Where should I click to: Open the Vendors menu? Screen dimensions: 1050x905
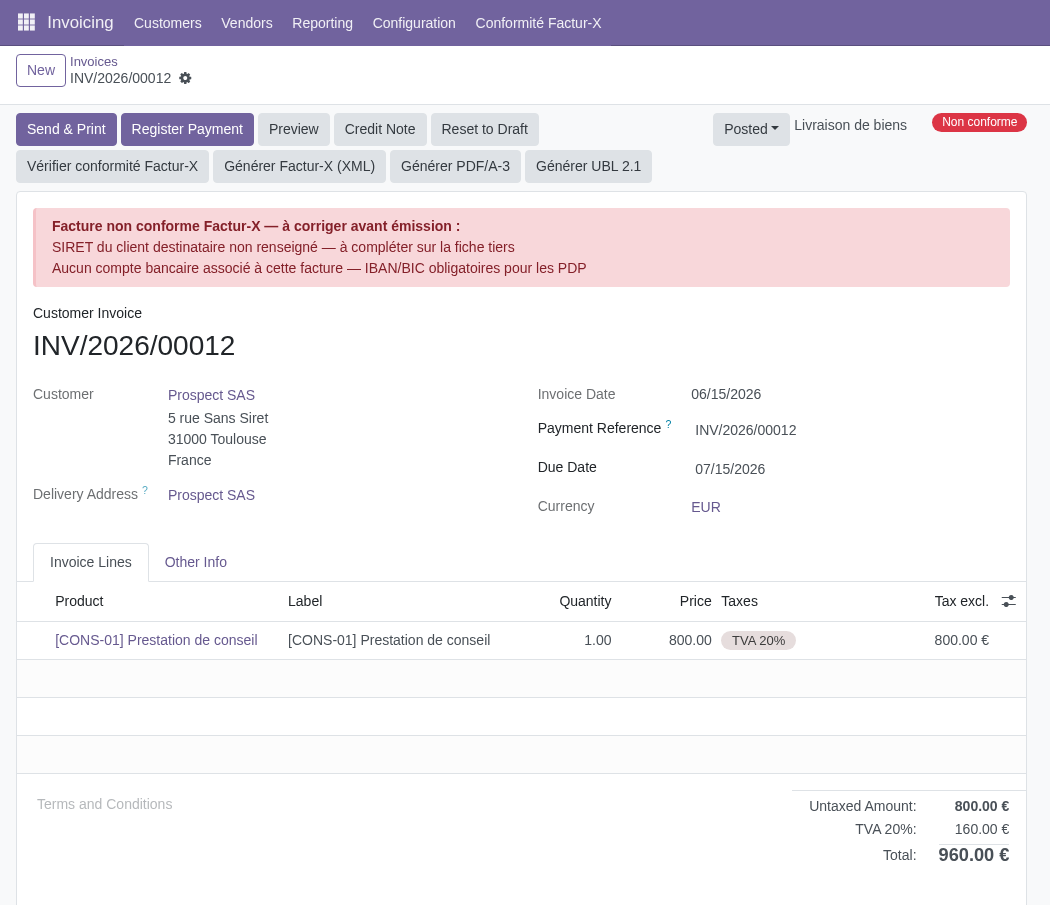coord(246,23)
